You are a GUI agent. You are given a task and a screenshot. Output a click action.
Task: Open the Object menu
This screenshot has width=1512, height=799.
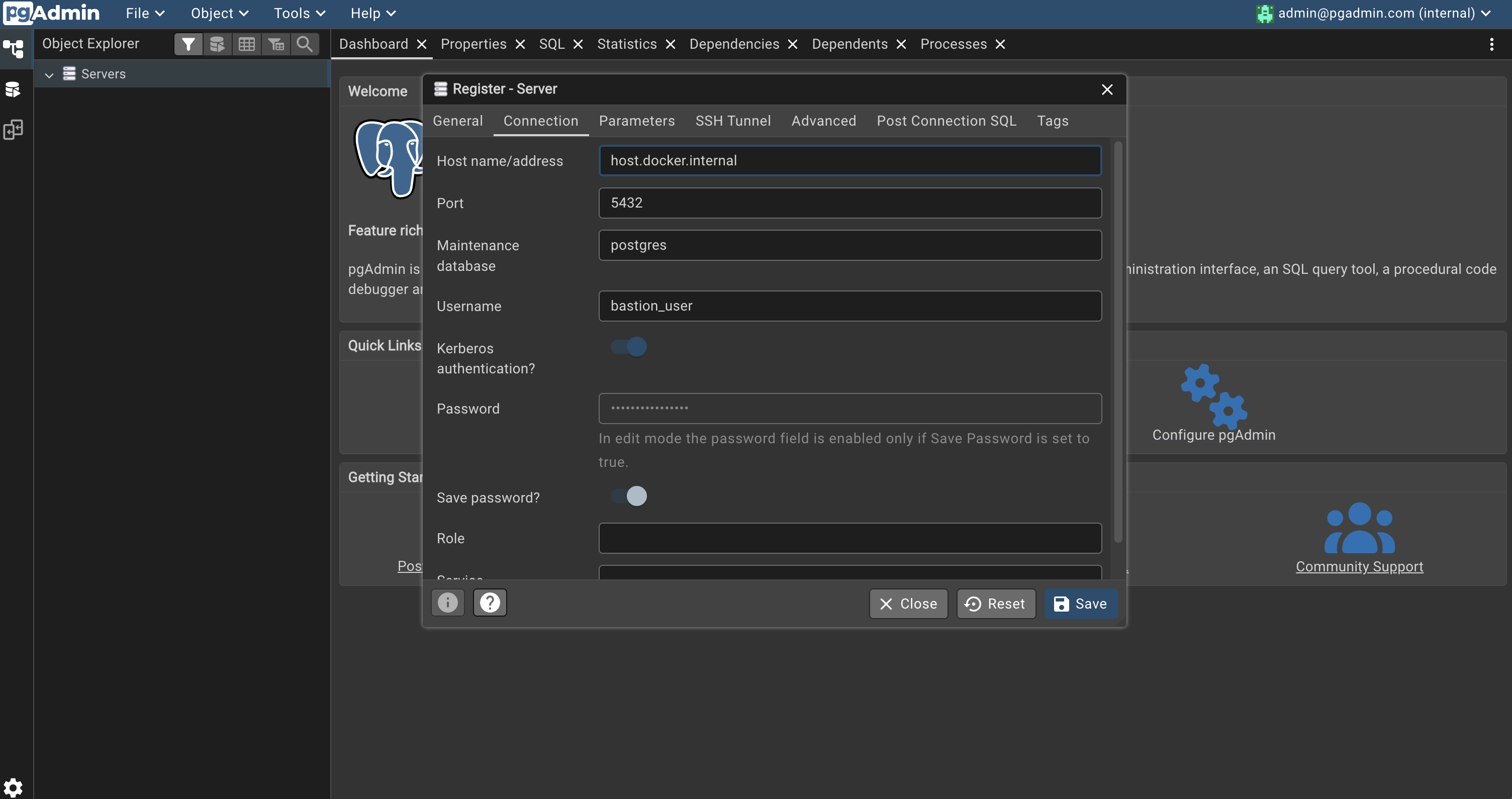pyautogui.click(x=220, y=14)
